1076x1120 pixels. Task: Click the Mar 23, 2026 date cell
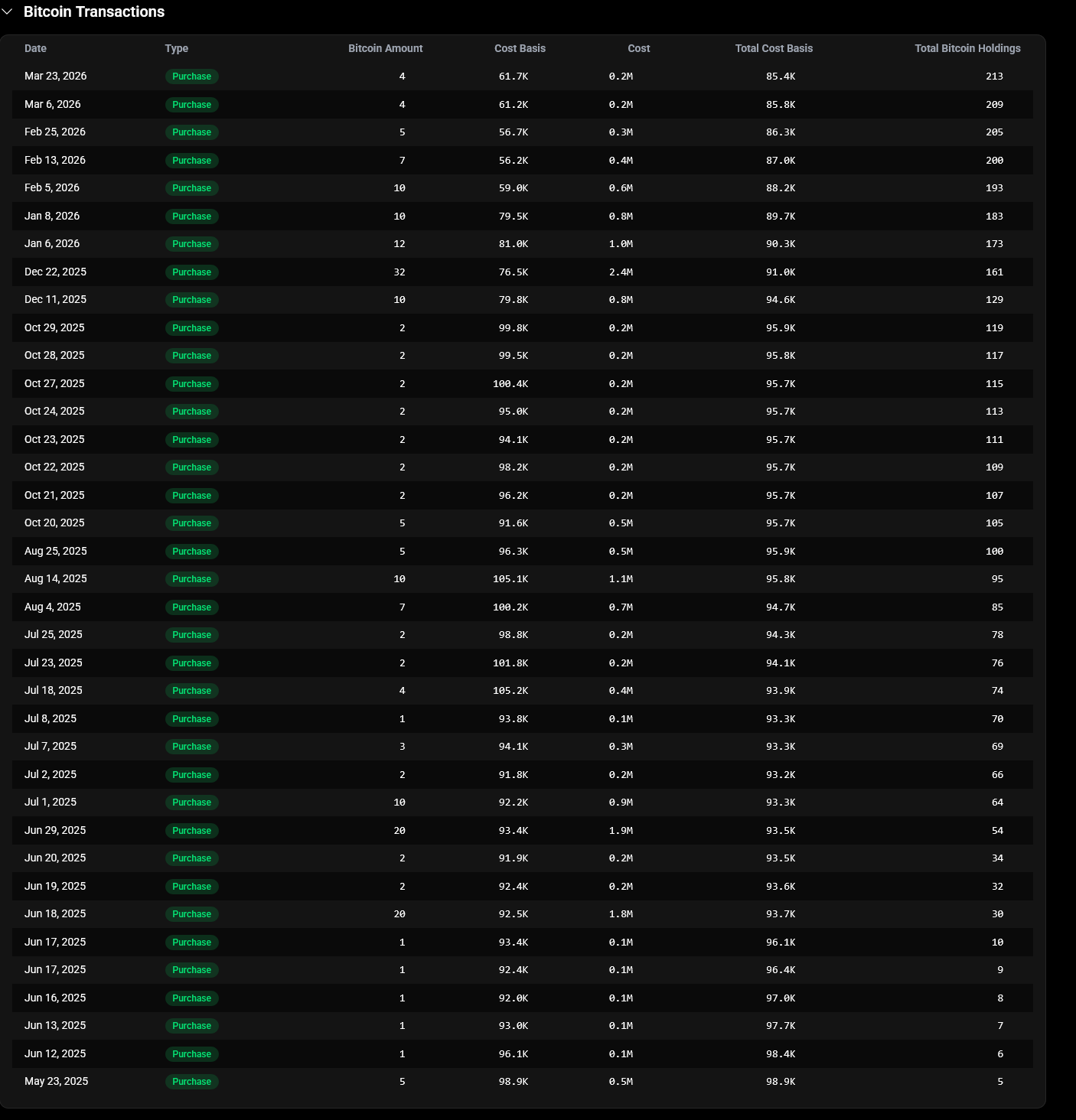tap(56, 76)
